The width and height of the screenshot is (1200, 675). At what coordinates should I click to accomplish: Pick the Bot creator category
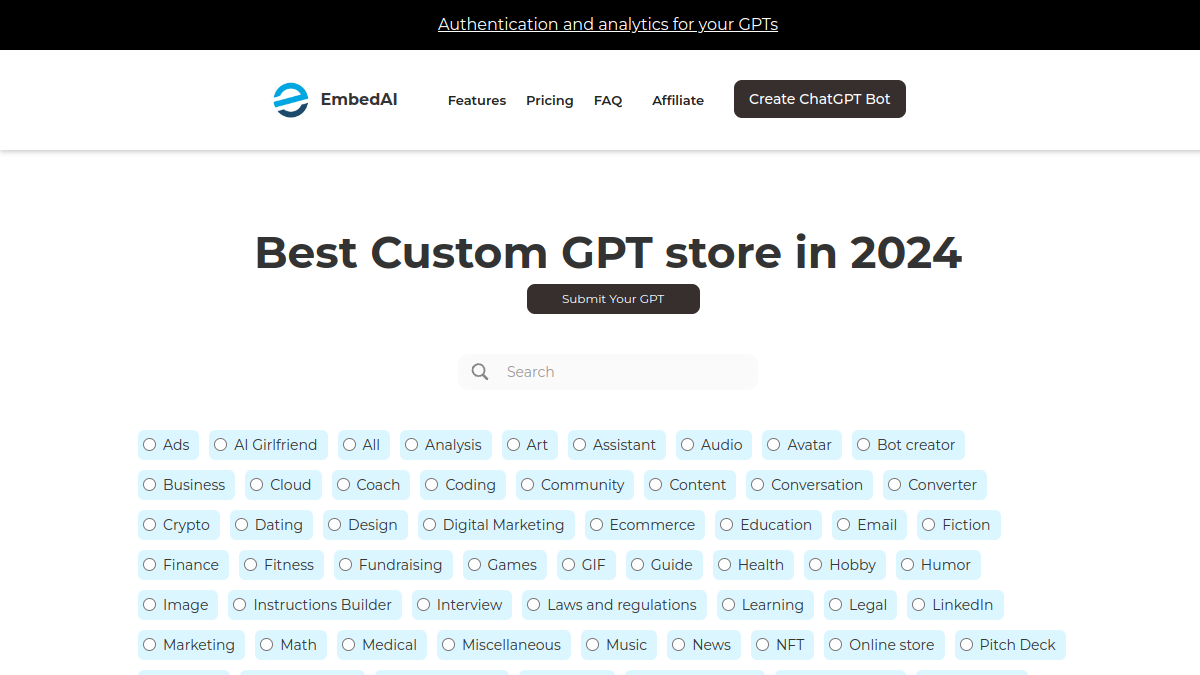(x=908, y=445)
